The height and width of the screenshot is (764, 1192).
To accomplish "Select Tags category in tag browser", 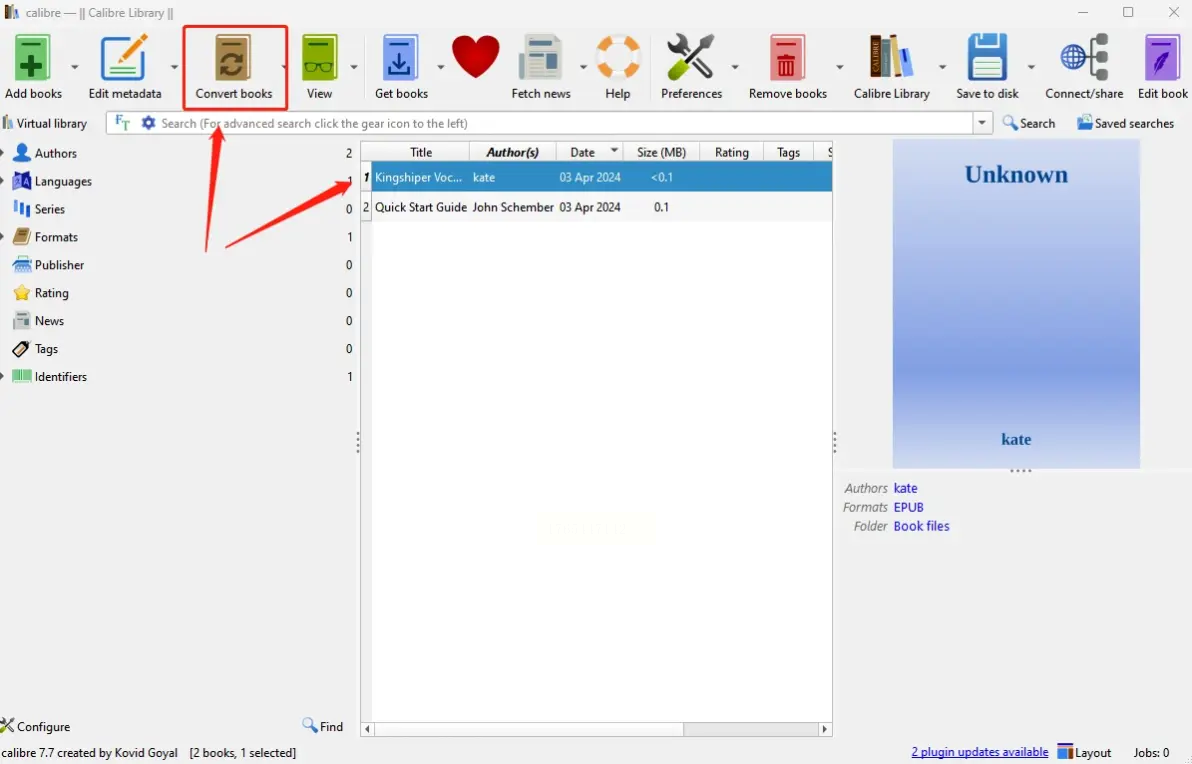I will [x=46, y=349].
